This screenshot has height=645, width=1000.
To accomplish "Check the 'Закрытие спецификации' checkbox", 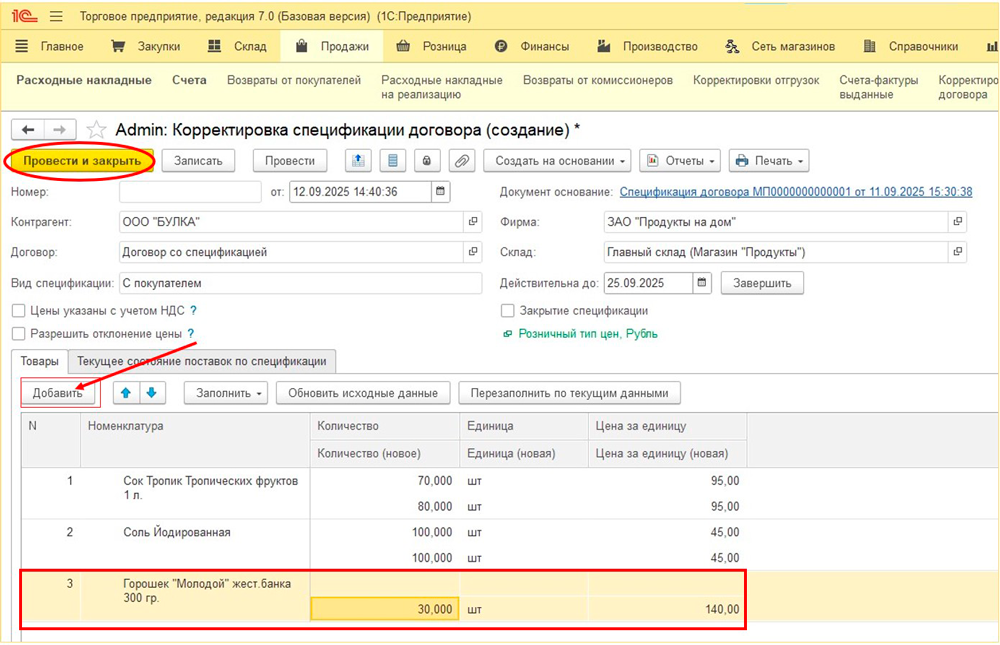I will click(x=508, y=311).
